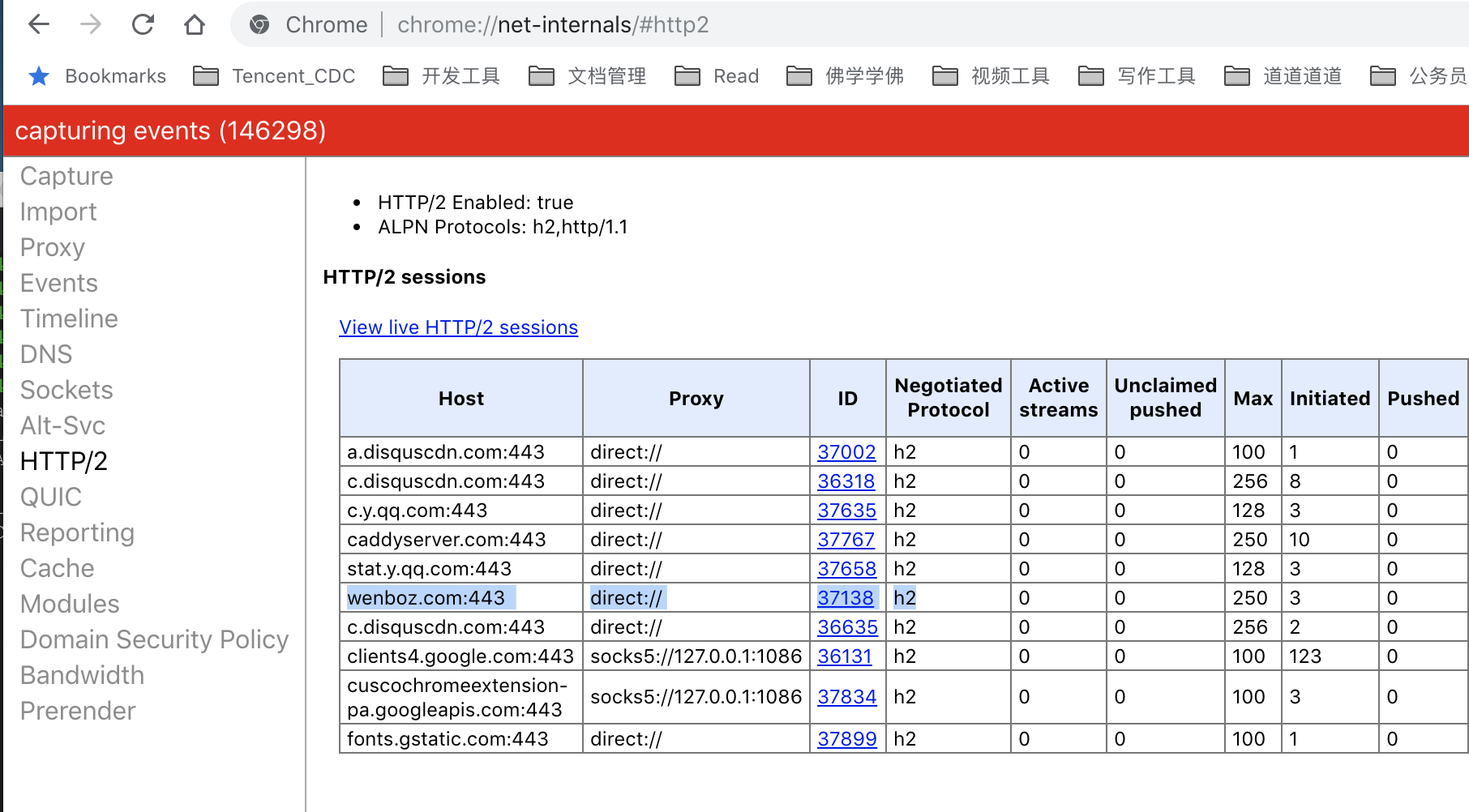Switch to the DNS section
1469x812 pixels.
[46, 354]
